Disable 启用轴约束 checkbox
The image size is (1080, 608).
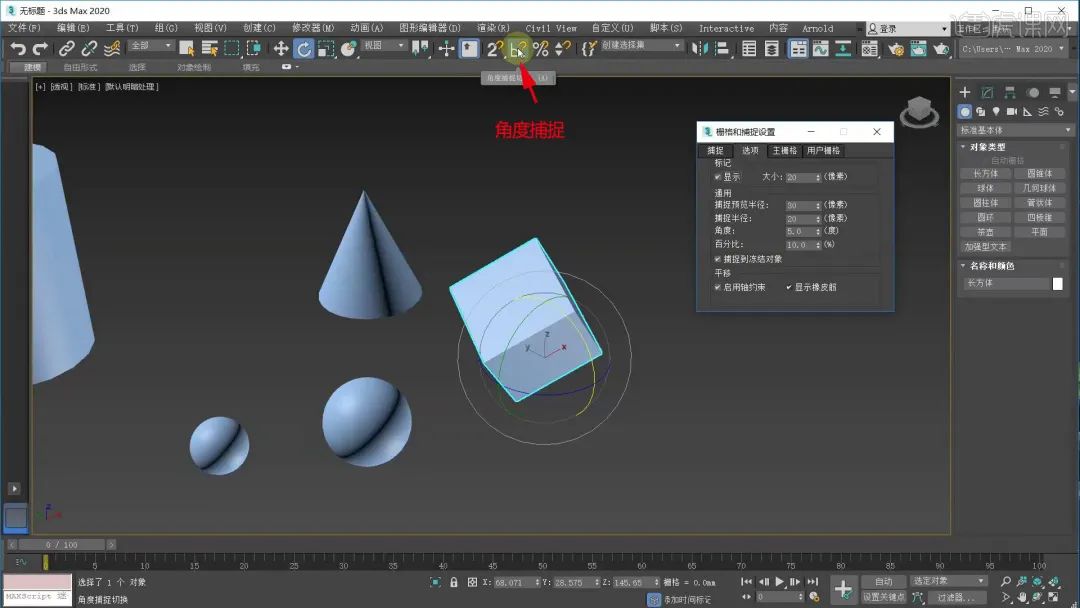tap(717, 287)
